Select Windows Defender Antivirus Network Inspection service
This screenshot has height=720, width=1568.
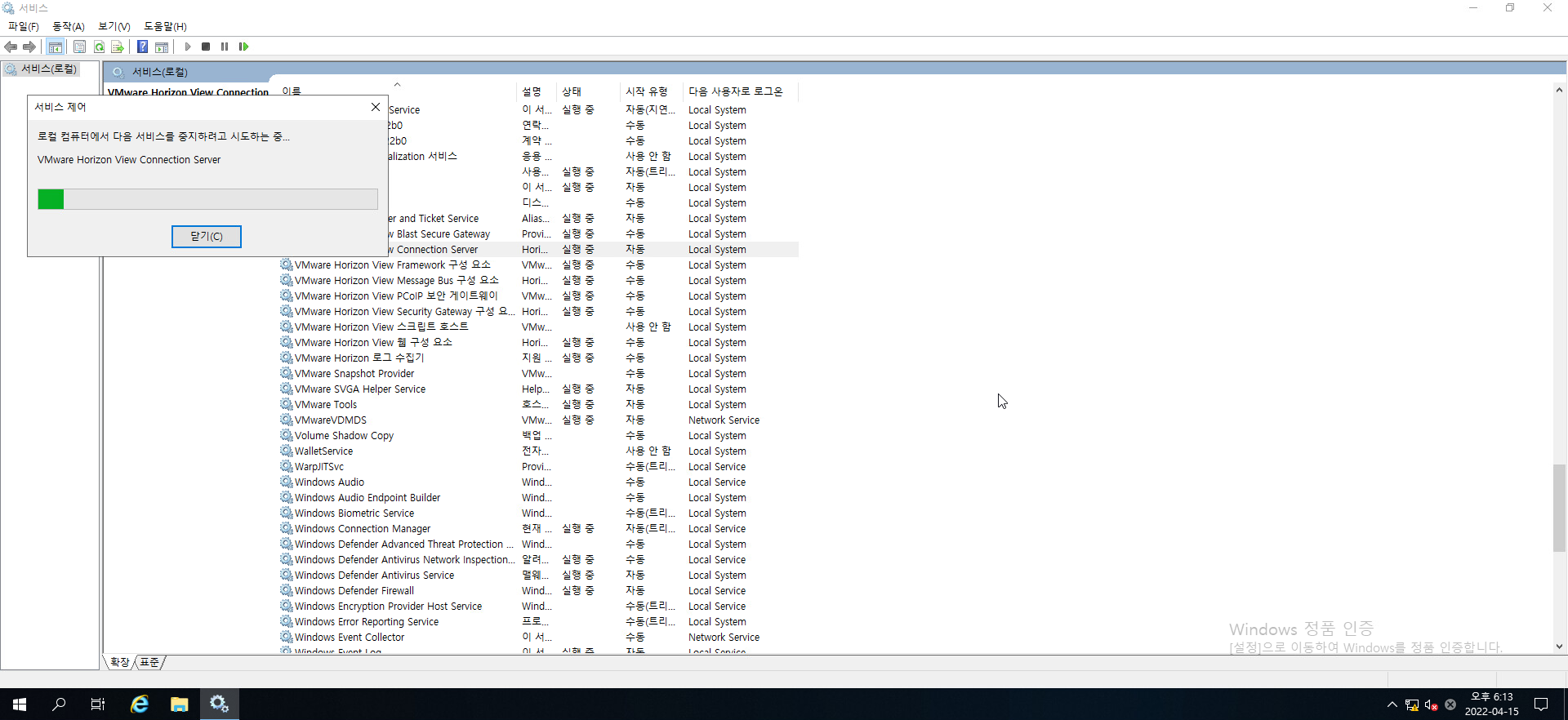click(539, 560)
